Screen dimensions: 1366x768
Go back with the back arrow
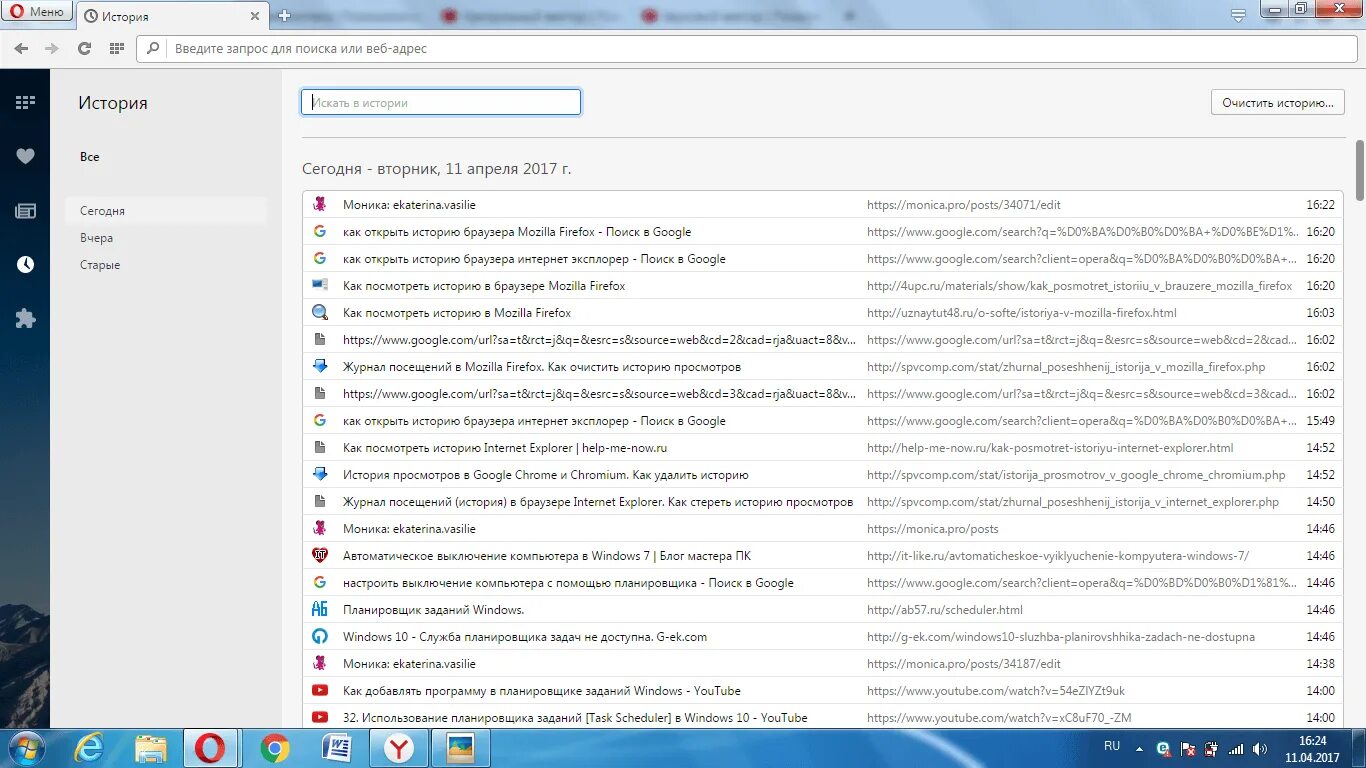(21, 48)
